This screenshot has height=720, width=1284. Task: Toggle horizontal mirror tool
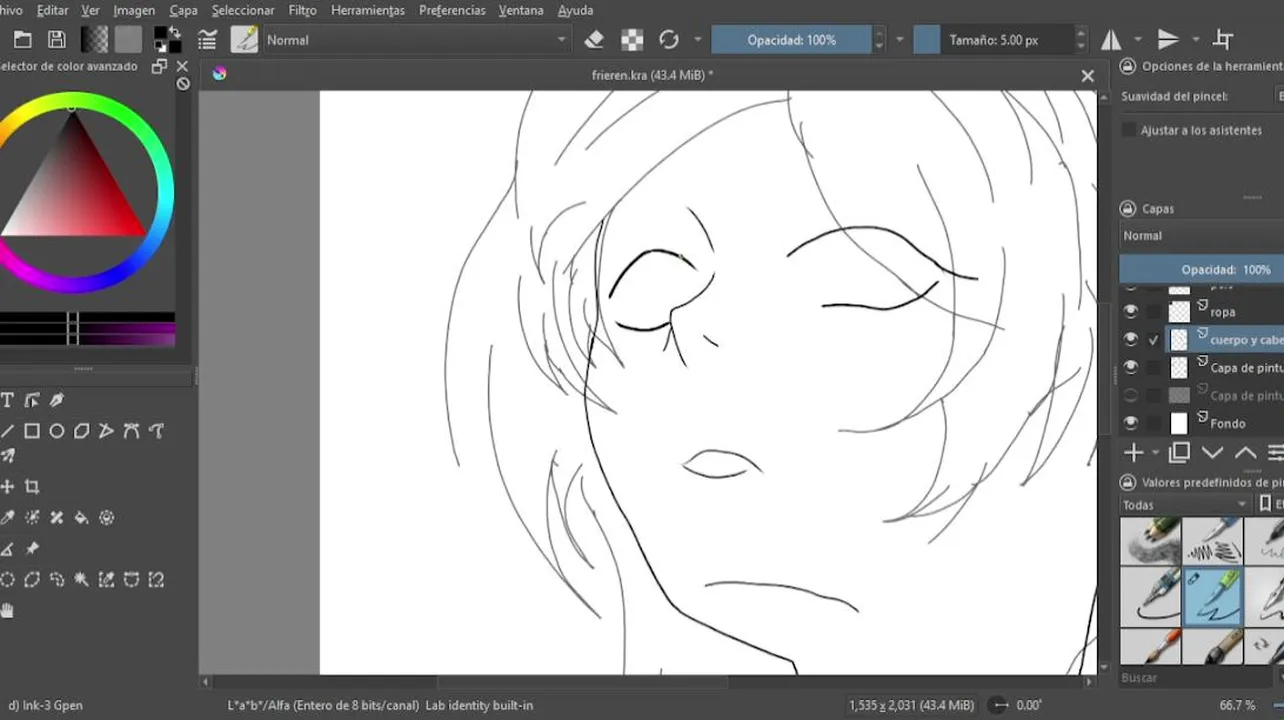[1111, 40]
